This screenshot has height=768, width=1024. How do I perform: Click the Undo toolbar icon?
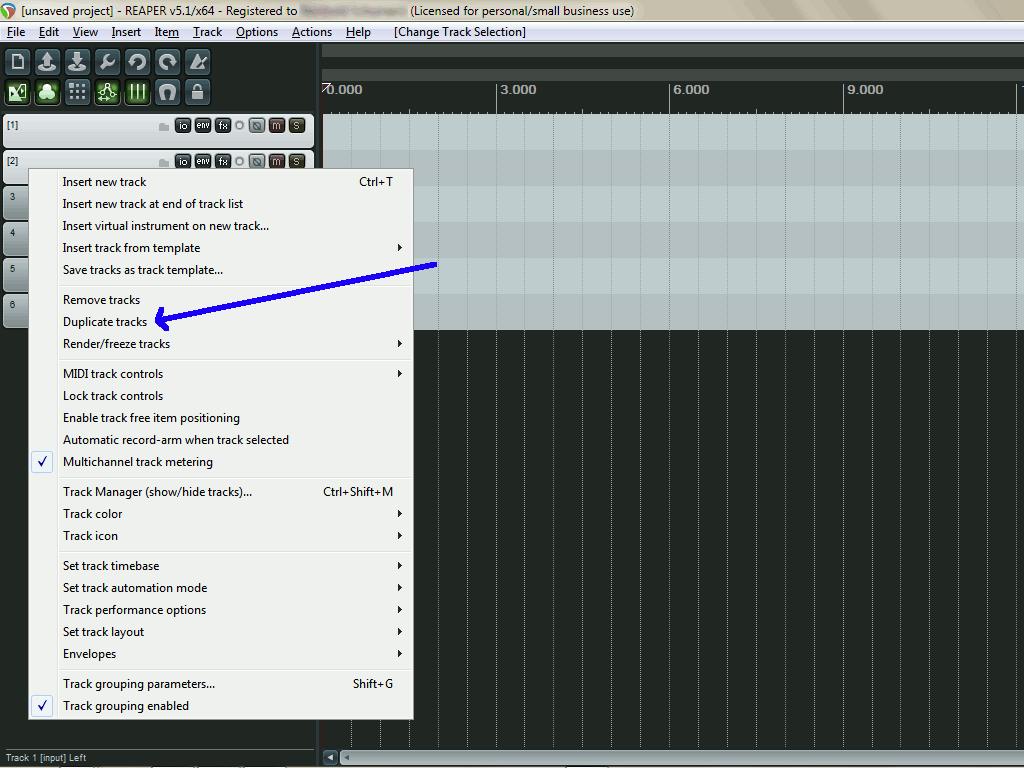point(137,62)
